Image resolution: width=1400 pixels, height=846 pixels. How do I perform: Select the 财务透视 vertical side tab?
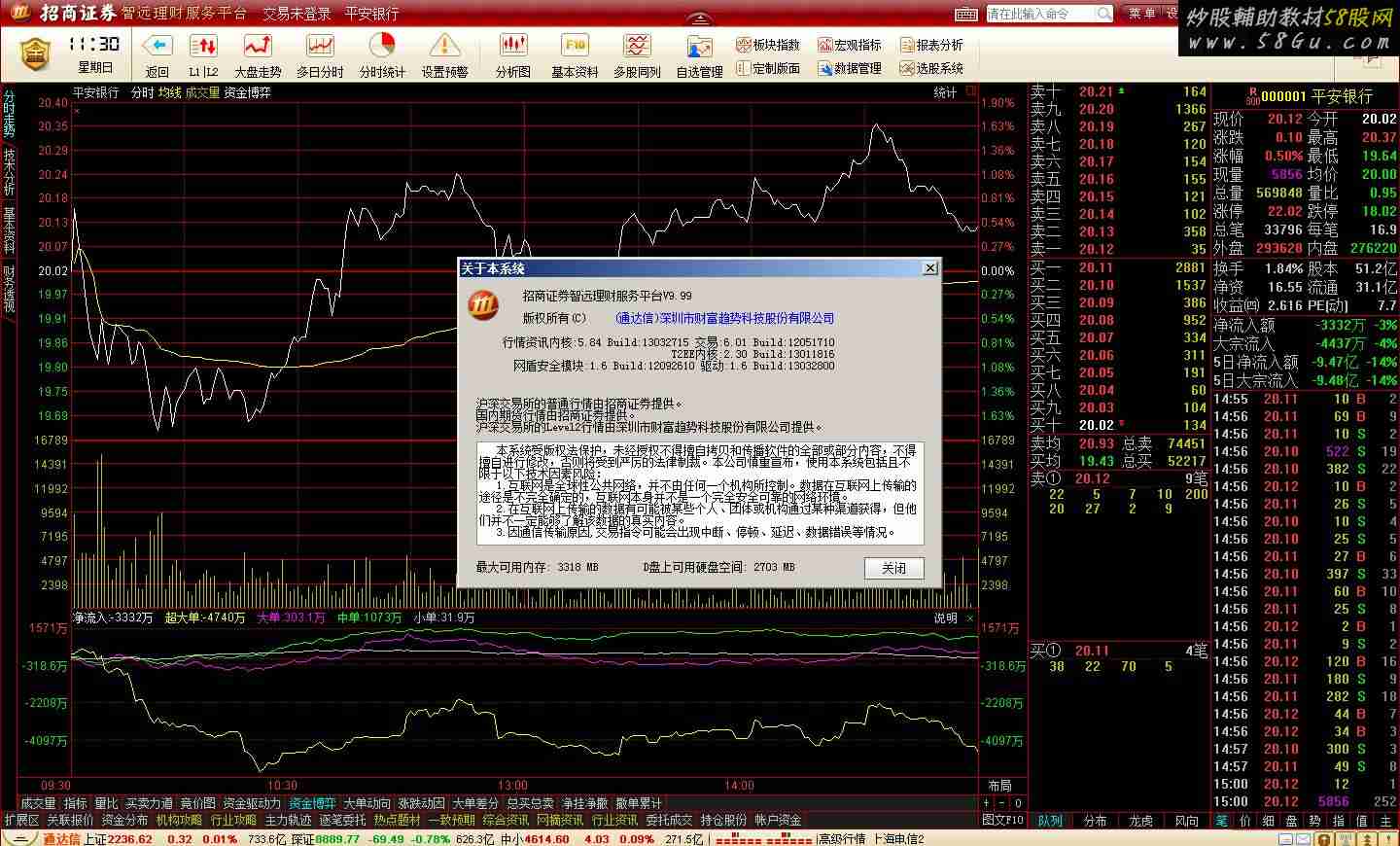[x=9, y=288]
